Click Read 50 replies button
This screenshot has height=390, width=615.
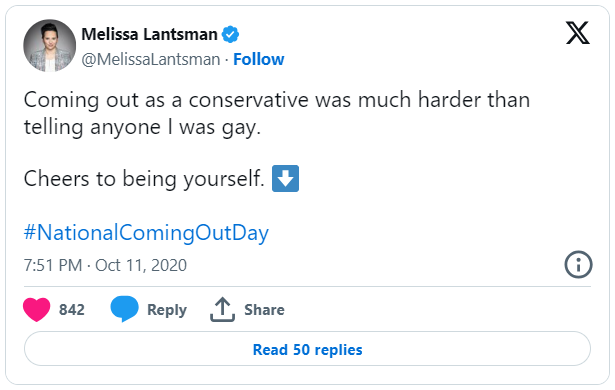pos(308,349)
